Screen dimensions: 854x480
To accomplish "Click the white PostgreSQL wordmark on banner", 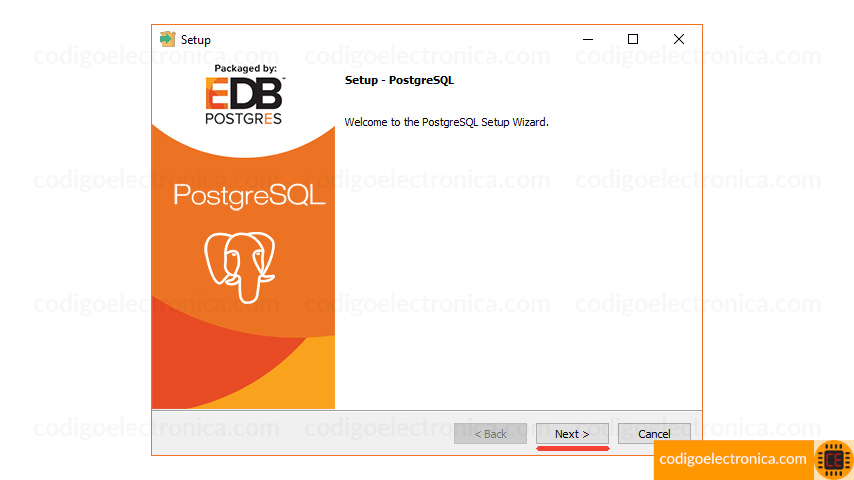I will tap(249, 196).
